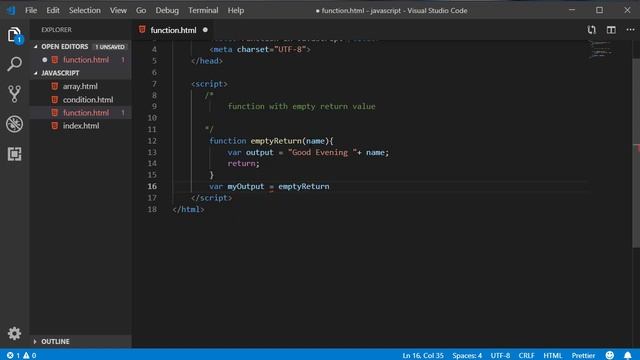Screen dimensions: 640x360
Task: Click the "Good Evening " string literal
Action: coord(322,152)
